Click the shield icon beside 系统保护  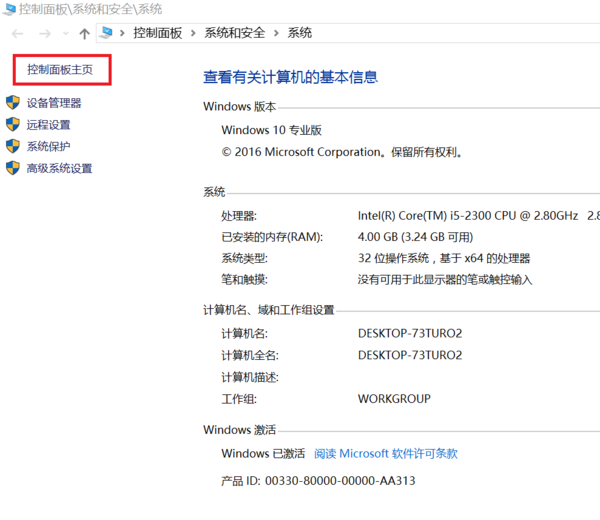(13, 147)
